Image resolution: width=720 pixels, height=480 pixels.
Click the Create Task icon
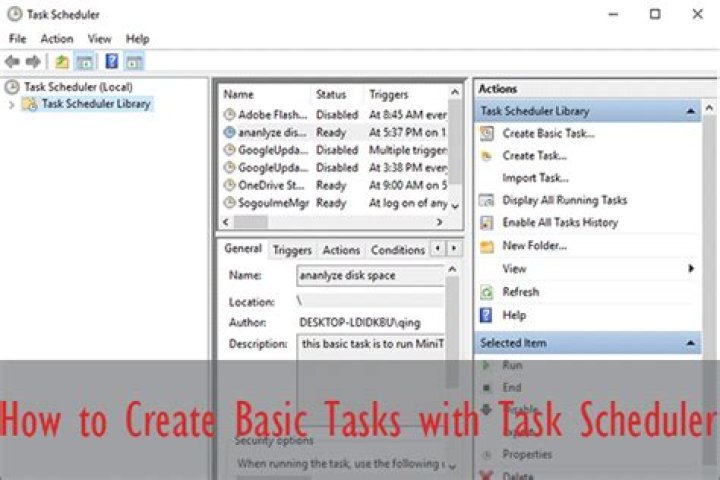point(486,156)
